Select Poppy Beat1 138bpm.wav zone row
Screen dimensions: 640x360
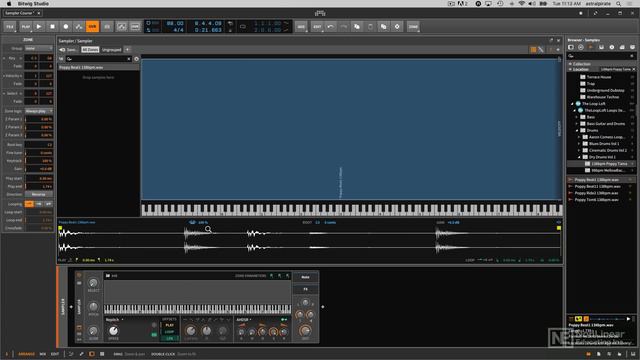click(x=98, y=67)
